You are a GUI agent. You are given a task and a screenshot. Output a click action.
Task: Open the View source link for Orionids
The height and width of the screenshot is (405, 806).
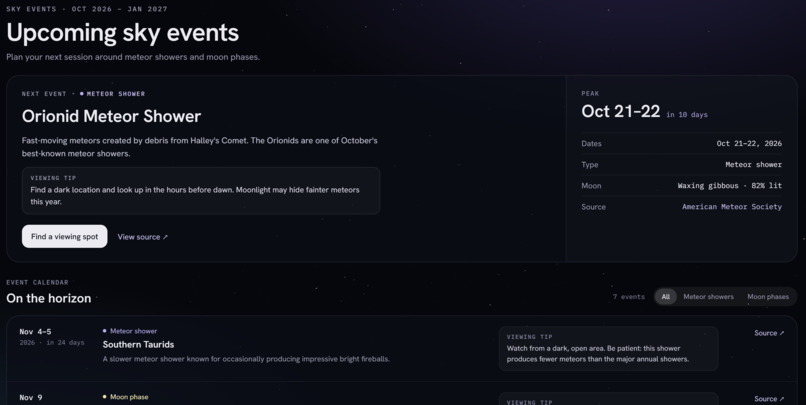[x=142, y=237]
